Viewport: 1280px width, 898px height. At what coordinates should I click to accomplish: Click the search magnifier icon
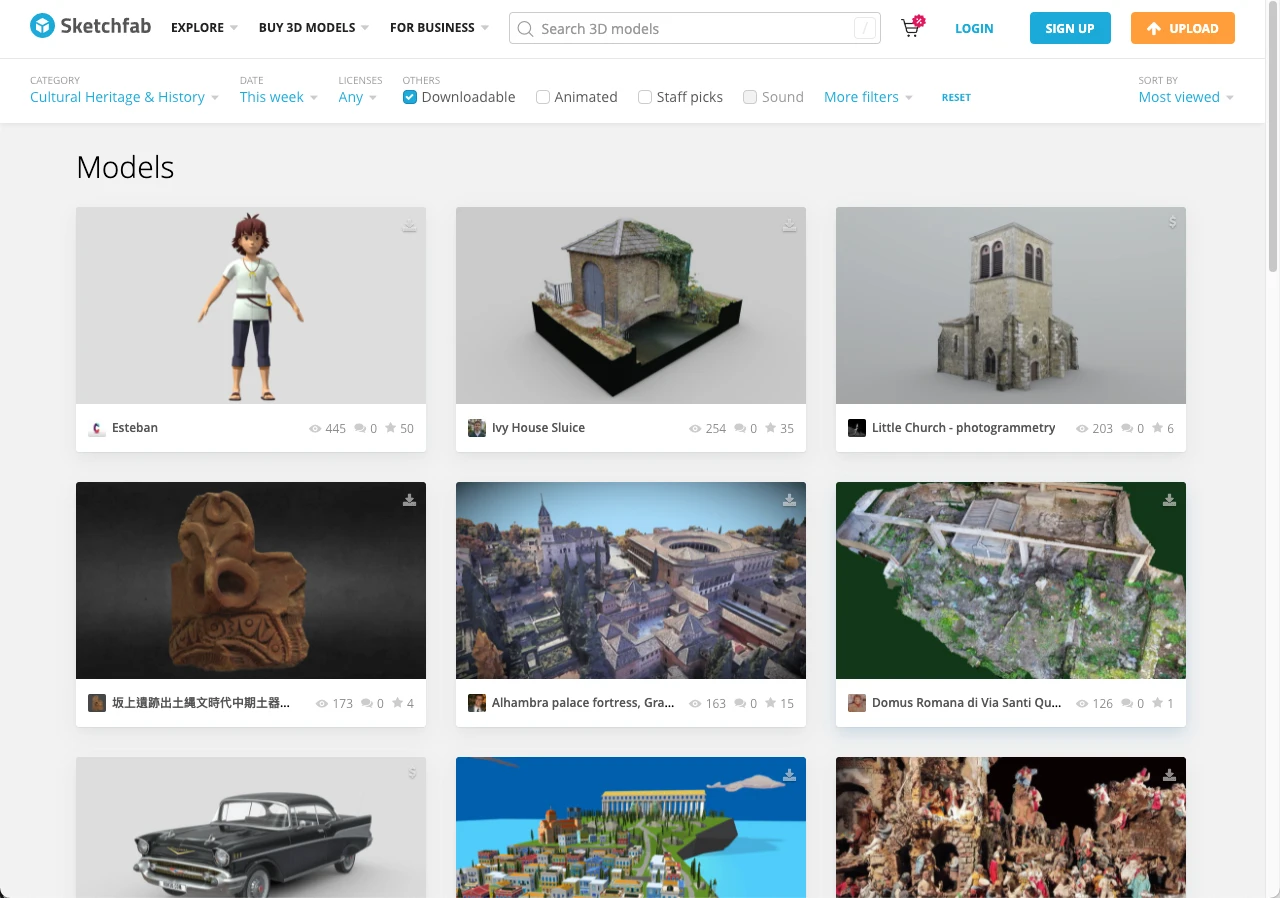click(x=525, y=29)
